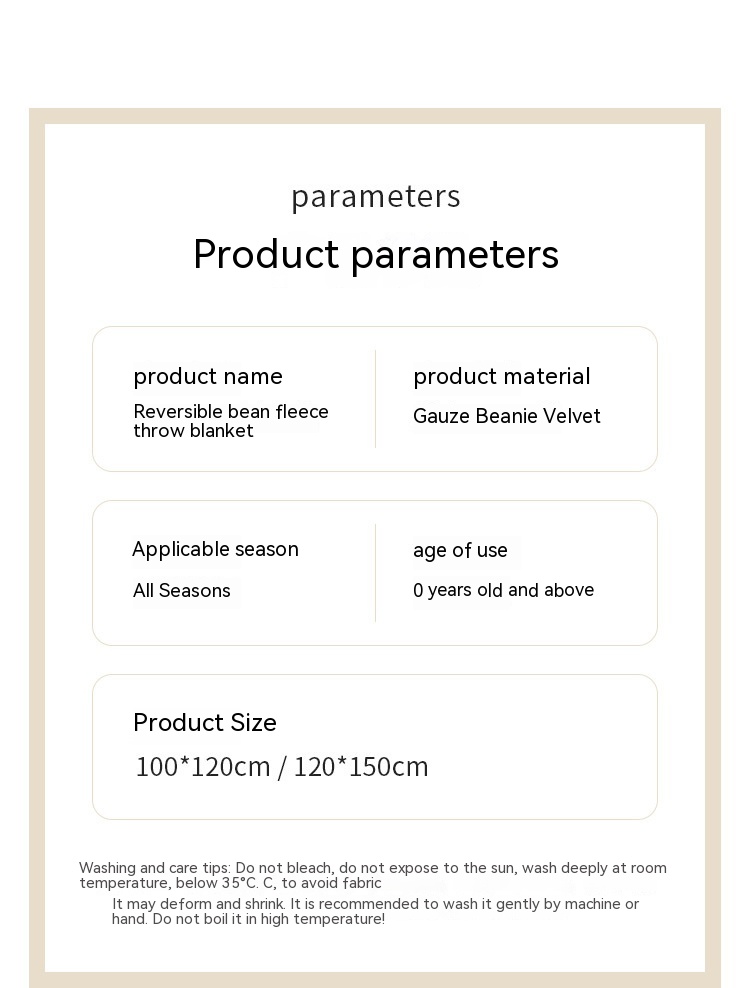
Task: Click the 'Product parameters' main heading
Action: coord(375,255)
